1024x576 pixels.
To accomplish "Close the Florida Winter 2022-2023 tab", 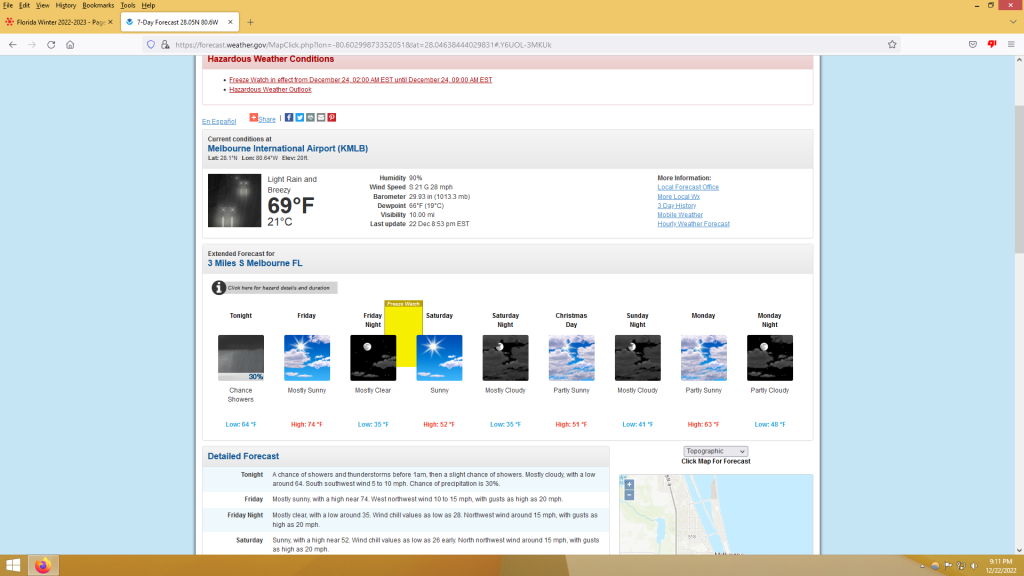I will tap(110, 22).
